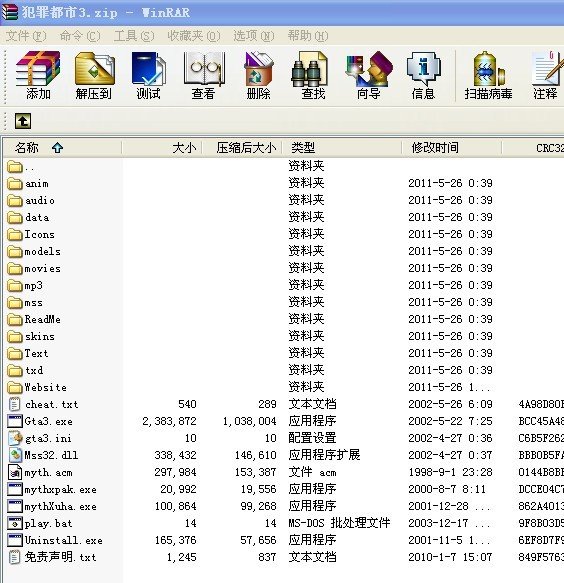Click the 解压到 (Extract to) toolbar icon
This screenshot has height=583, width=564.
point(94,76)
